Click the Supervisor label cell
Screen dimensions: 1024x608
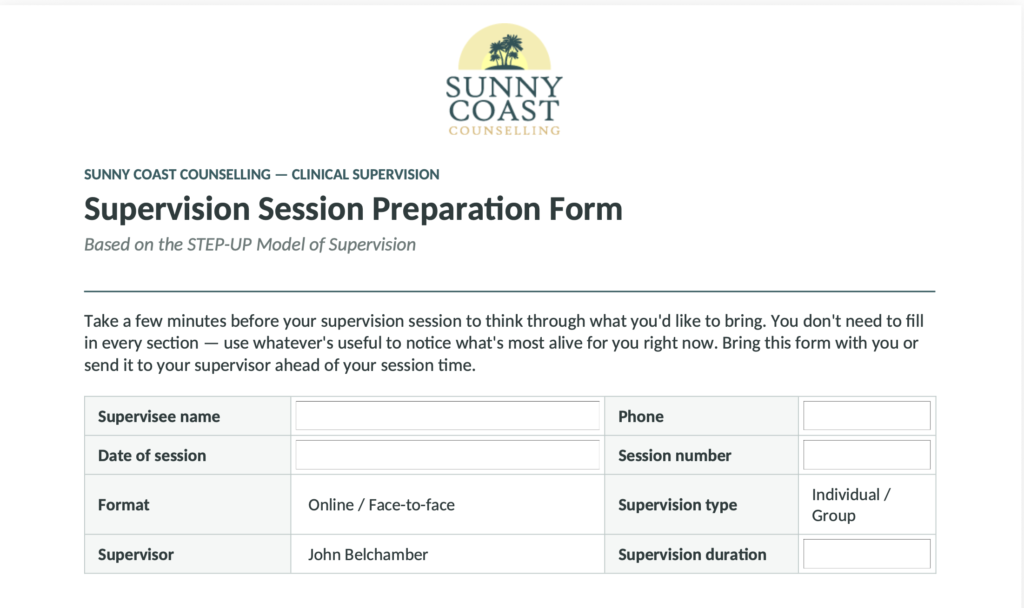pos(187,554)
